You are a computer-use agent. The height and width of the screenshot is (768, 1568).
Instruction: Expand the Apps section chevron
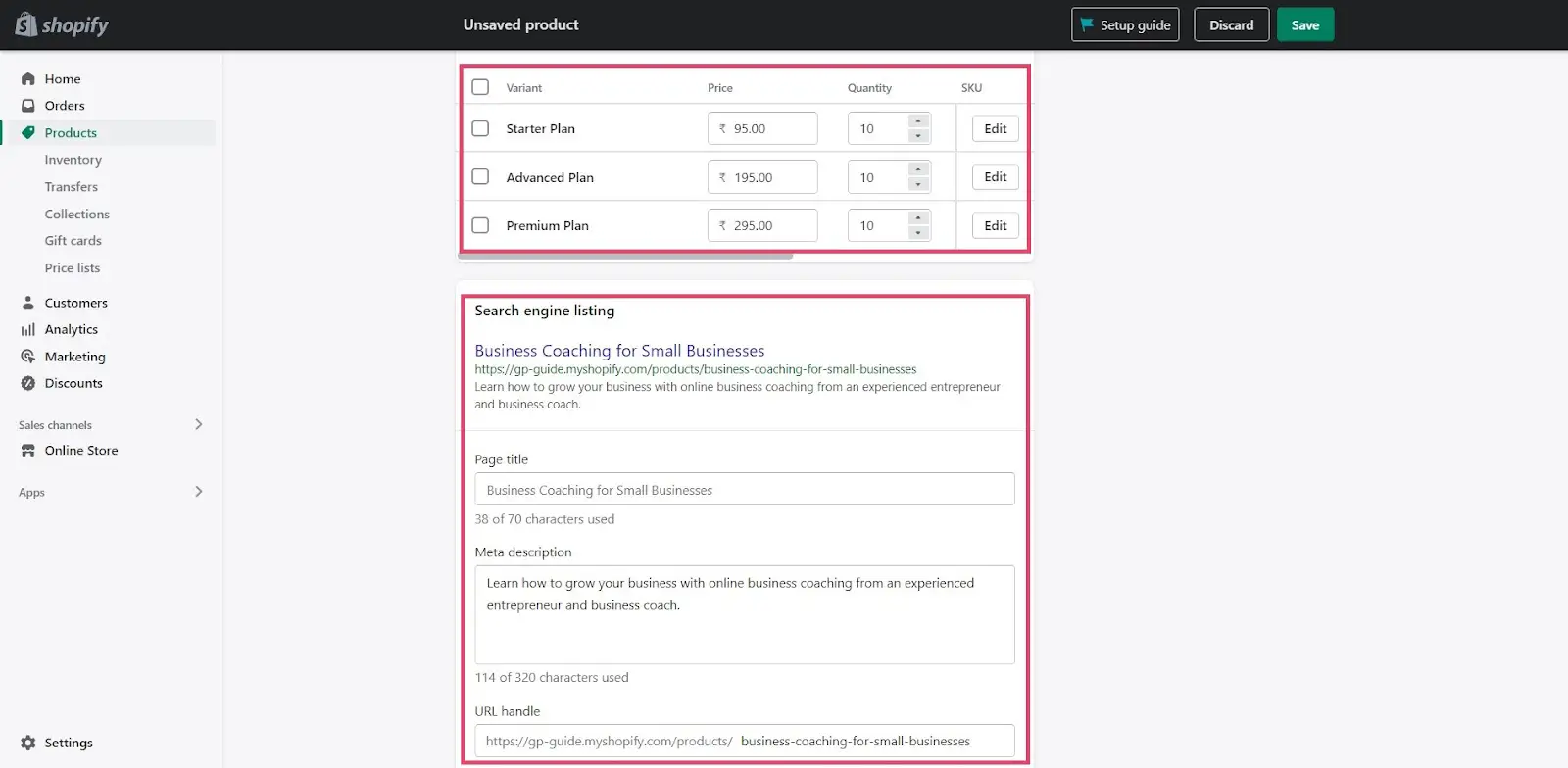[199, 492]
